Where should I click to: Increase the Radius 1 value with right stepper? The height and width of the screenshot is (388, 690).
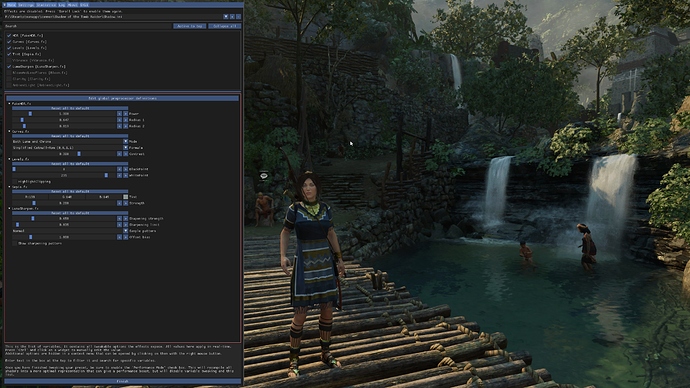point(125,120)
